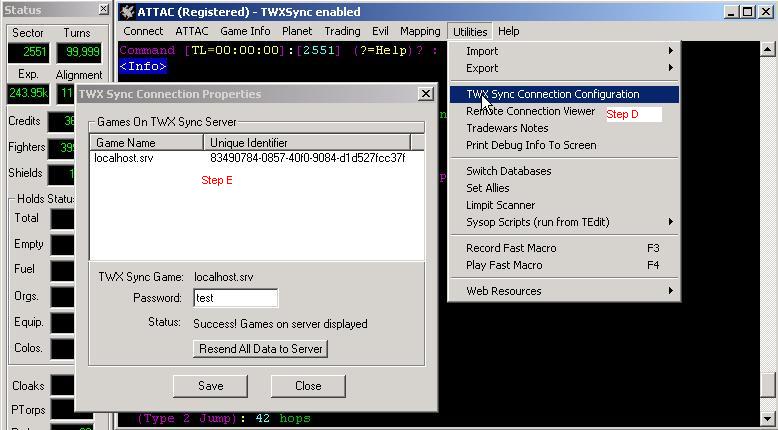This screenshot has width=778, height=430.
Task: Open the Mapping menu
Action: 420,31
